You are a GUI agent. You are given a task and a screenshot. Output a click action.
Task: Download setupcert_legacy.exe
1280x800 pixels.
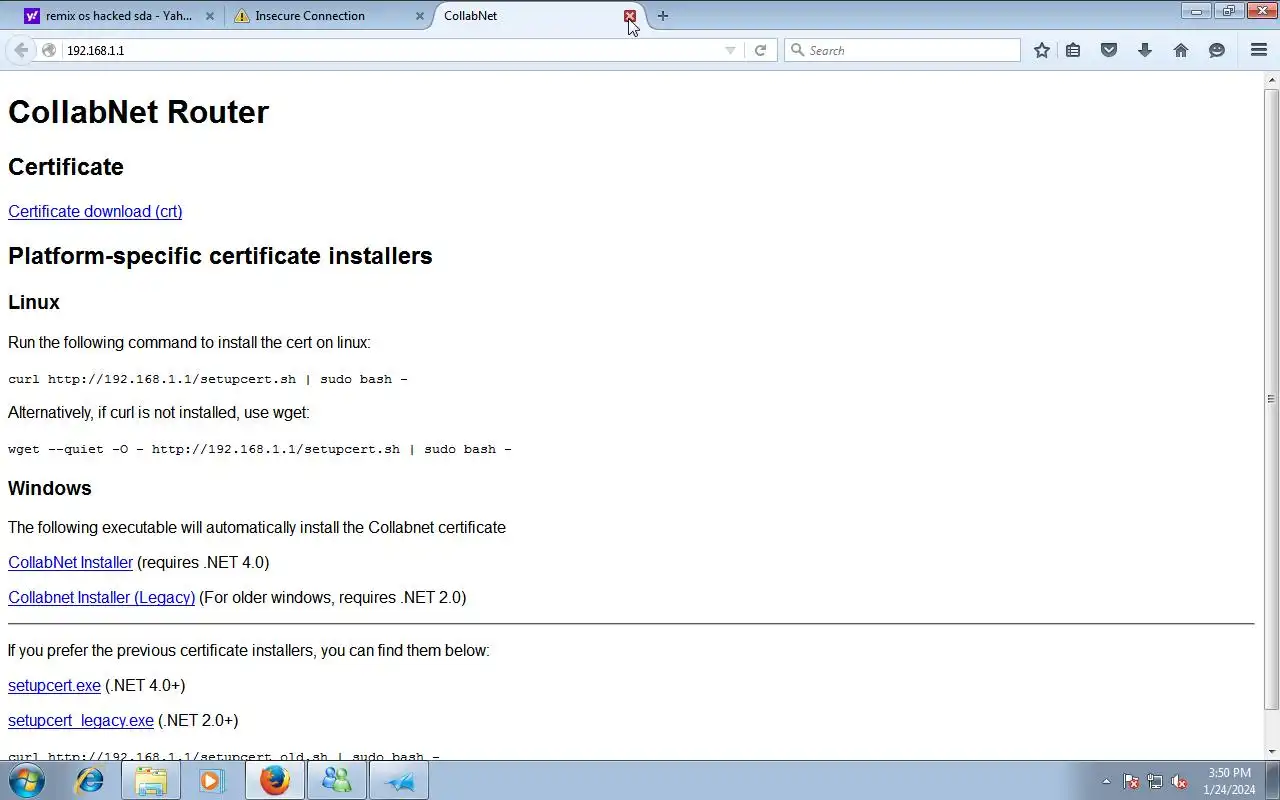(x=81, y=720)
